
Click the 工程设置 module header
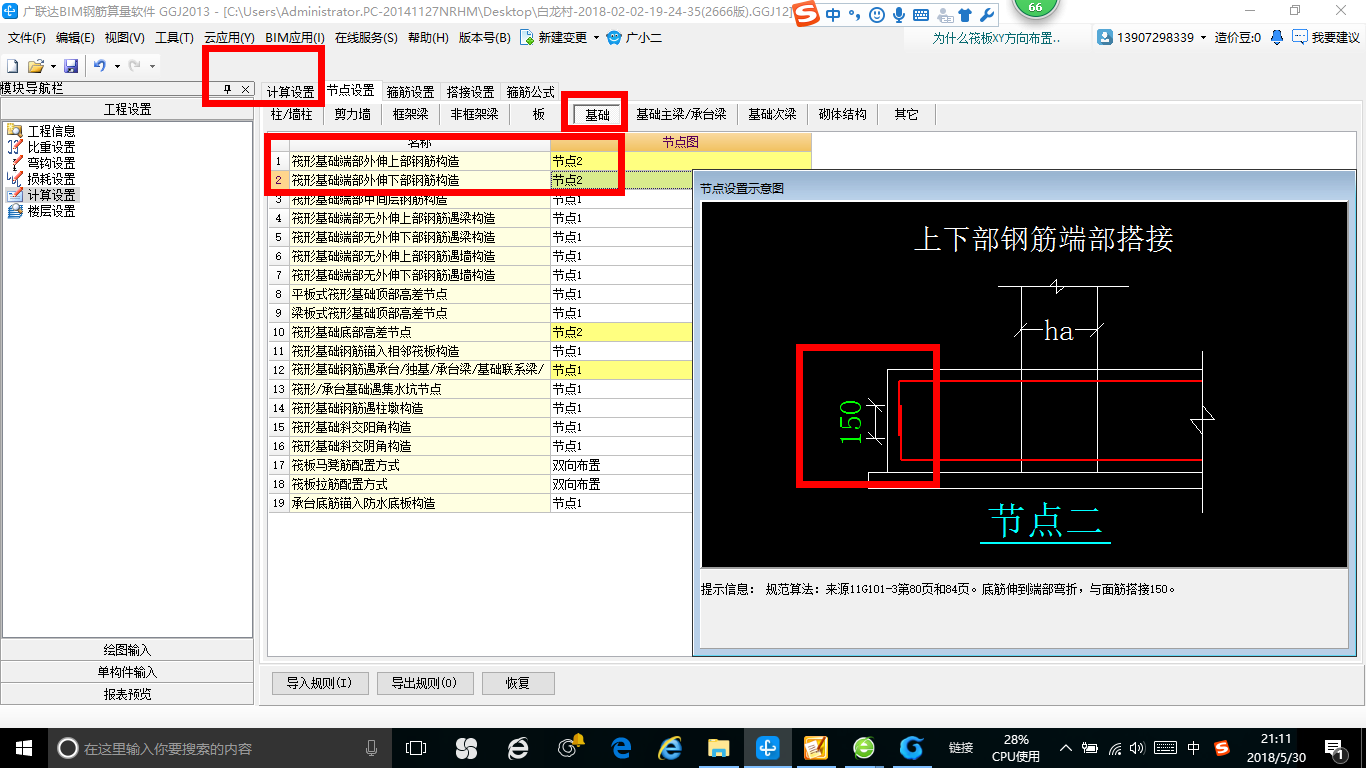[127, 109]
